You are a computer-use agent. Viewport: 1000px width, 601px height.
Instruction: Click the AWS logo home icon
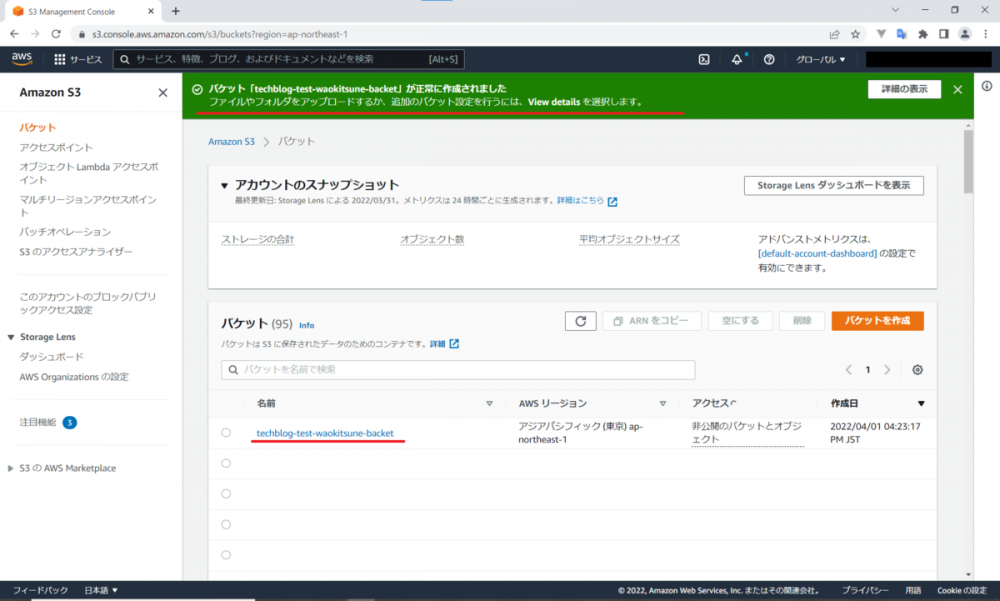[x=22, y=59]
